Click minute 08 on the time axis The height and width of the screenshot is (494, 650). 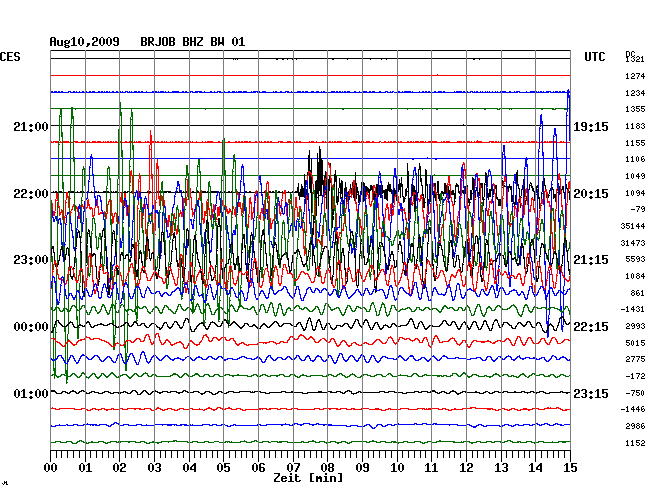point(327,468)
